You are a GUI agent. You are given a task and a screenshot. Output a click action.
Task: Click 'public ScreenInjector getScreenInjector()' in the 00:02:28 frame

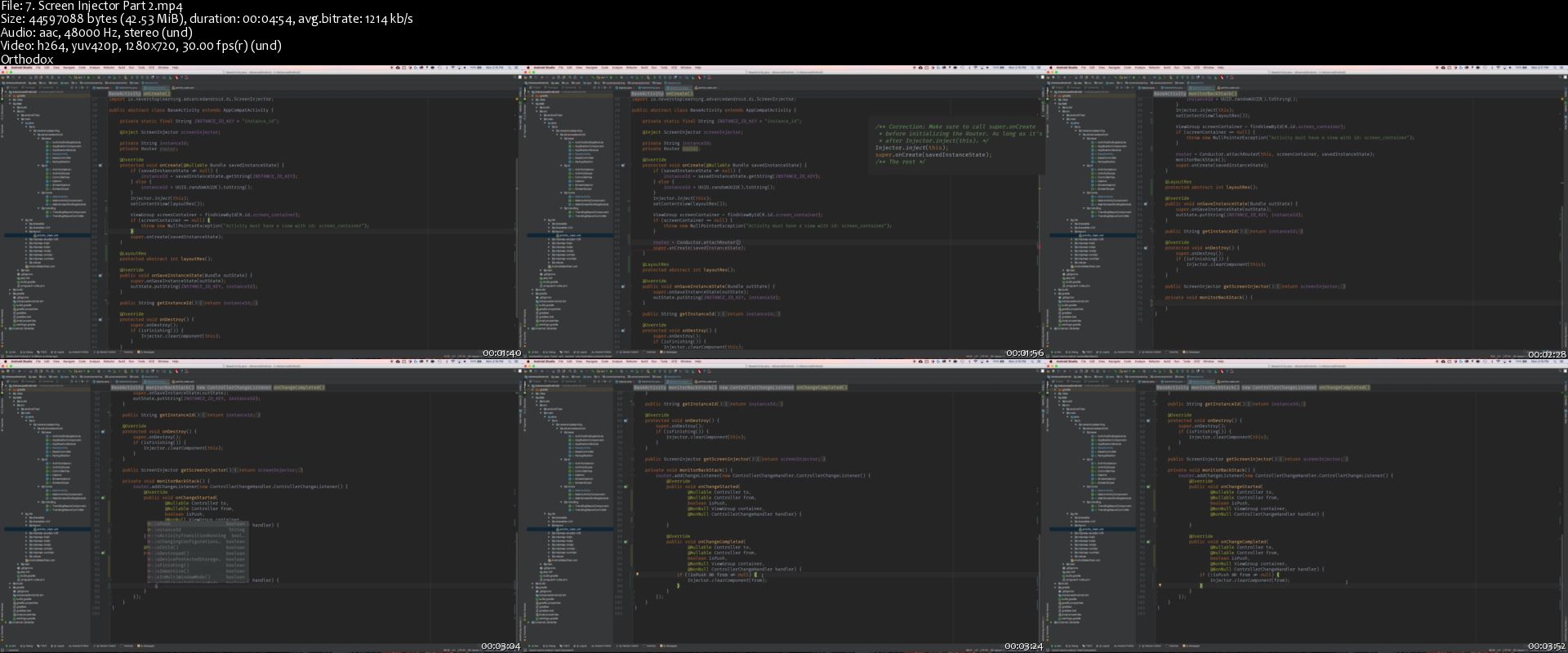tap(1218, 287)
